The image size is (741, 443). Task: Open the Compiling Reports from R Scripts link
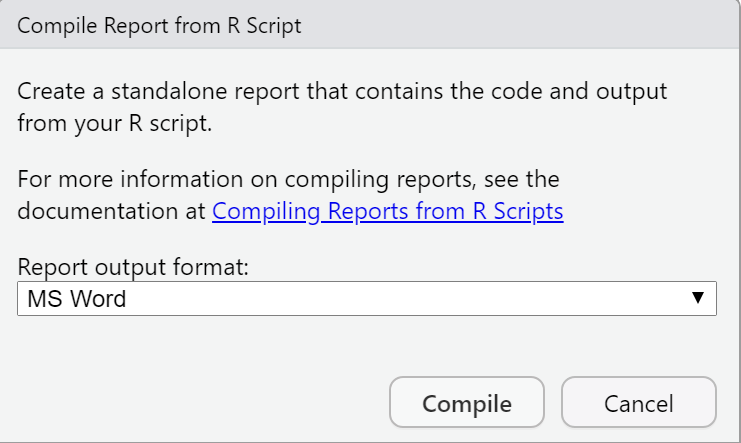(x=388, y=211)
